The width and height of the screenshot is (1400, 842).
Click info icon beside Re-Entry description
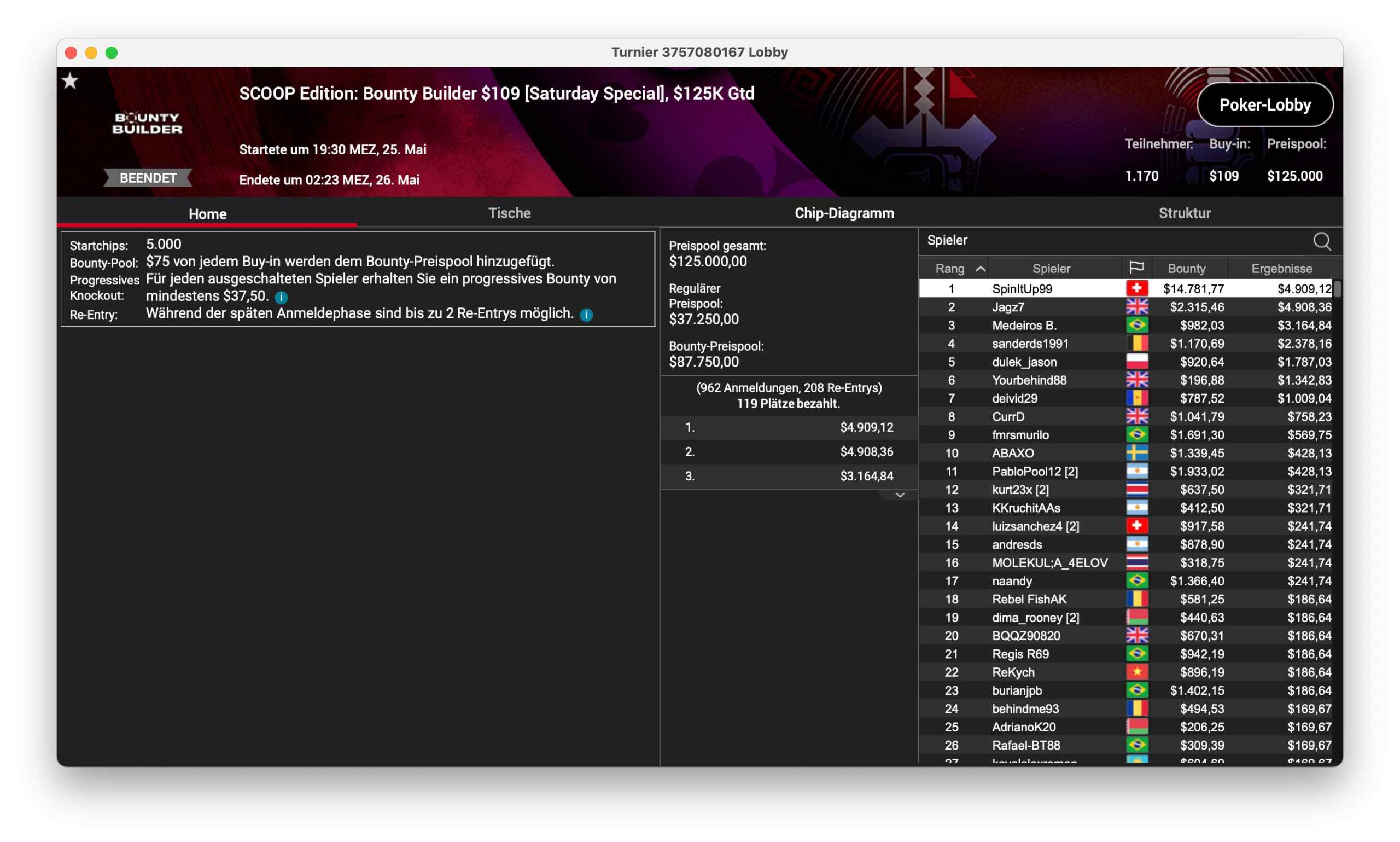pyautogui.click(x=586, y=315)
